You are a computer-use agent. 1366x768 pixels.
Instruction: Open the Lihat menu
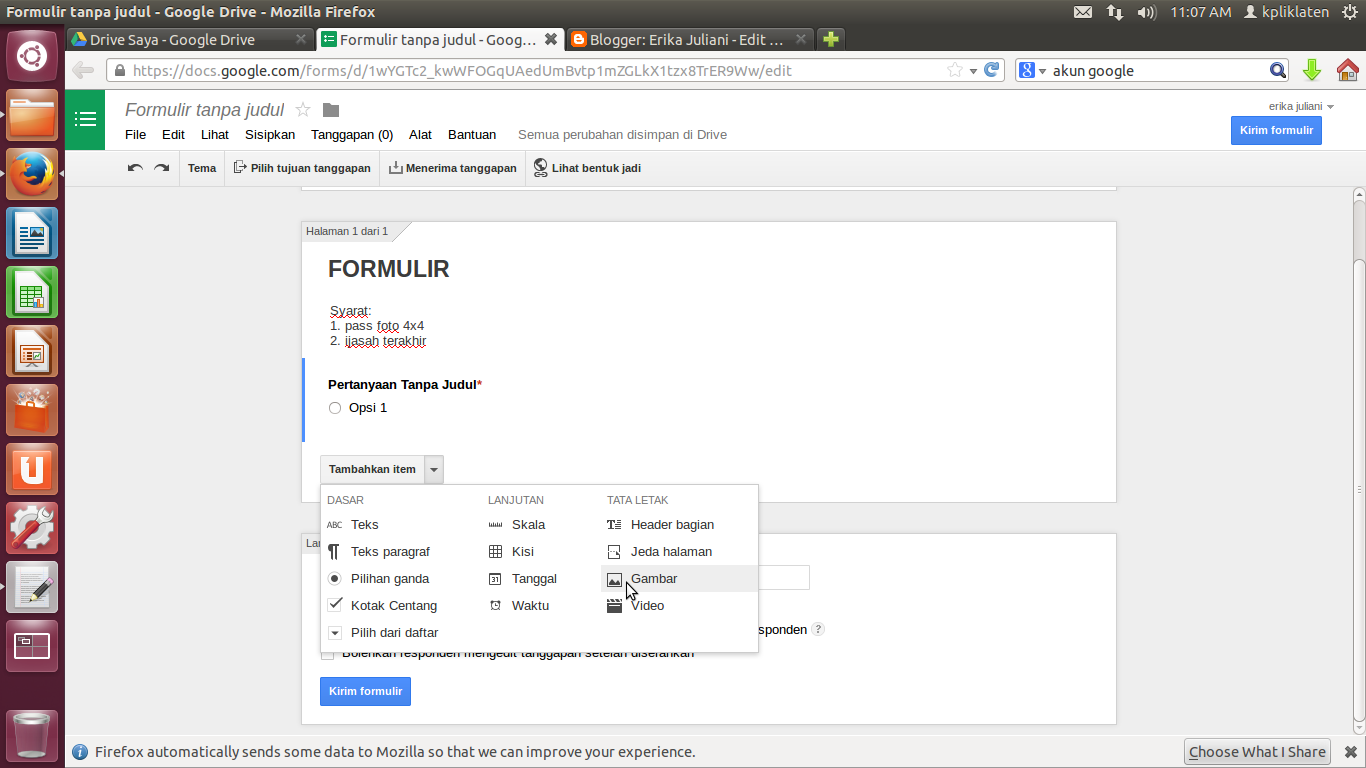click(215, 134)
